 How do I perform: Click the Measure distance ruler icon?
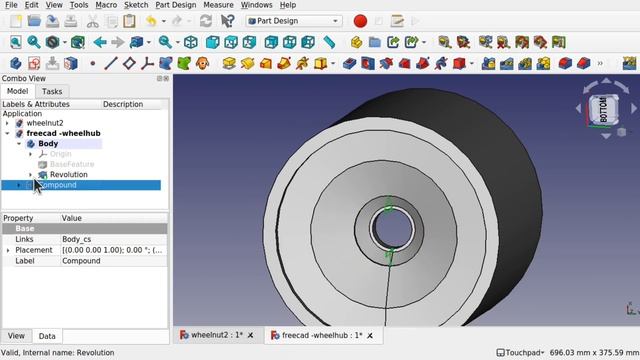coord(329,42)
